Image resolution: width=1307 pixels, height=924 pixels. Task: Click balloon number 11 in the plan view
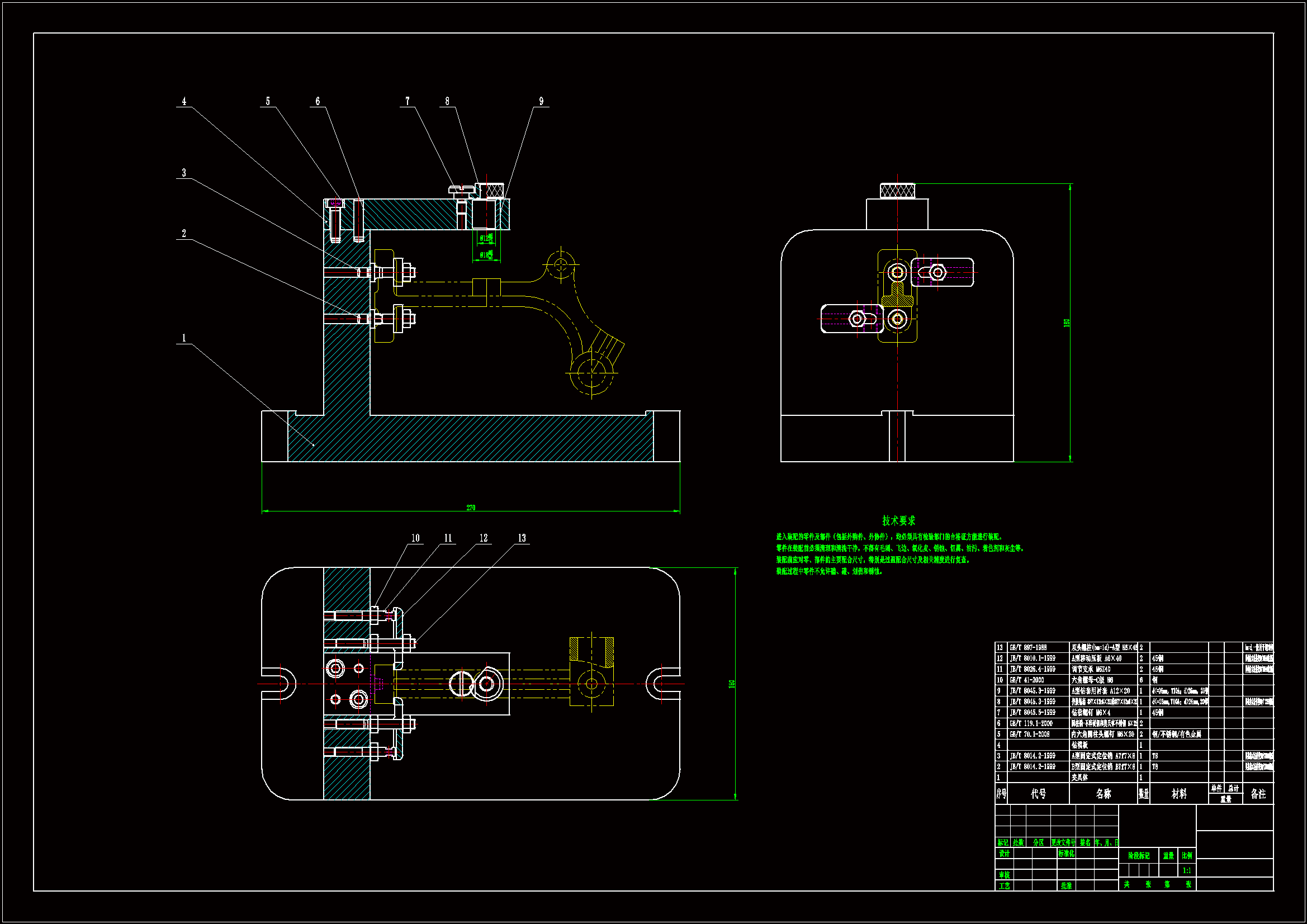tap(448, 538)
